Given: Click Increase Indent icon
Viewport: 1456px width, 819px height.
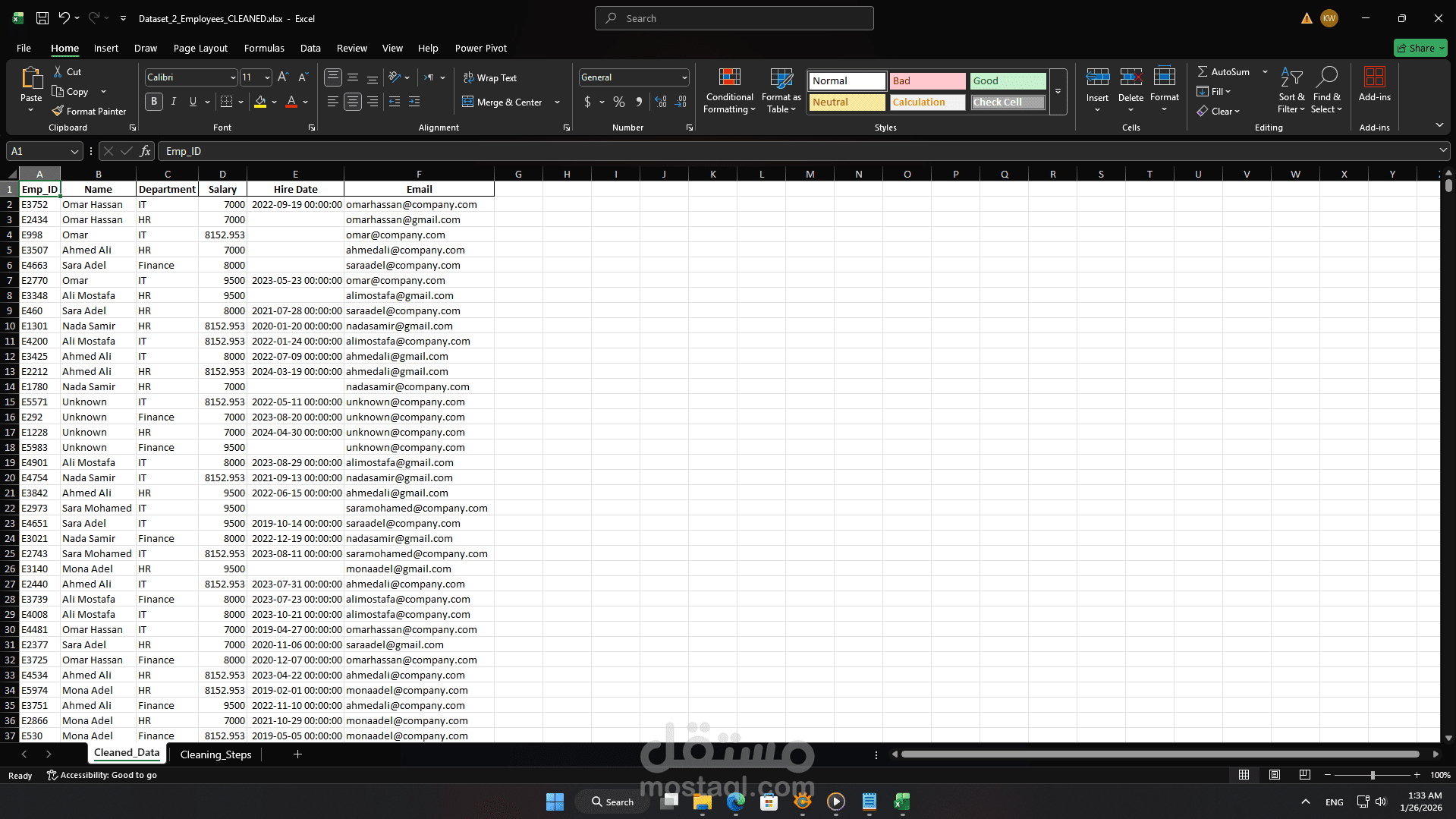Looking at the screenshot, I should click(x=414, y=101).
